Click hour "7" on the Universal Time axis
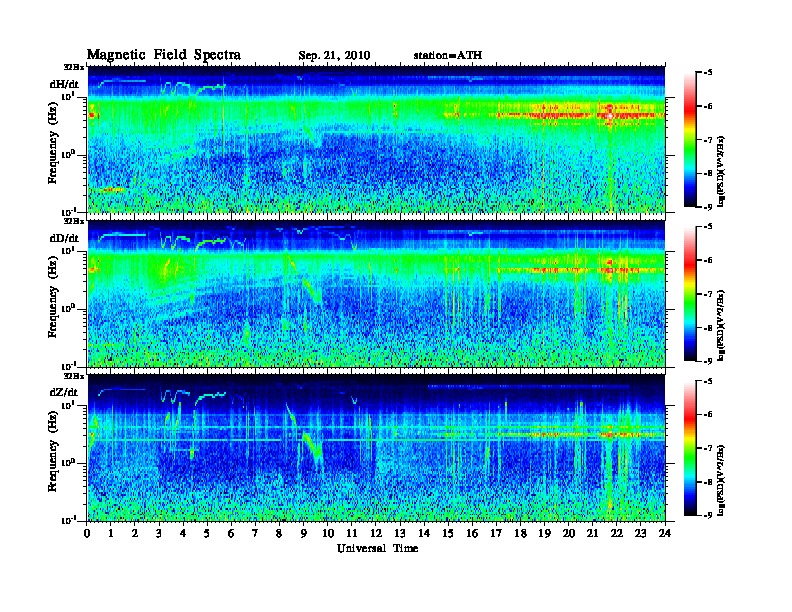 click(x=256, y=534)
